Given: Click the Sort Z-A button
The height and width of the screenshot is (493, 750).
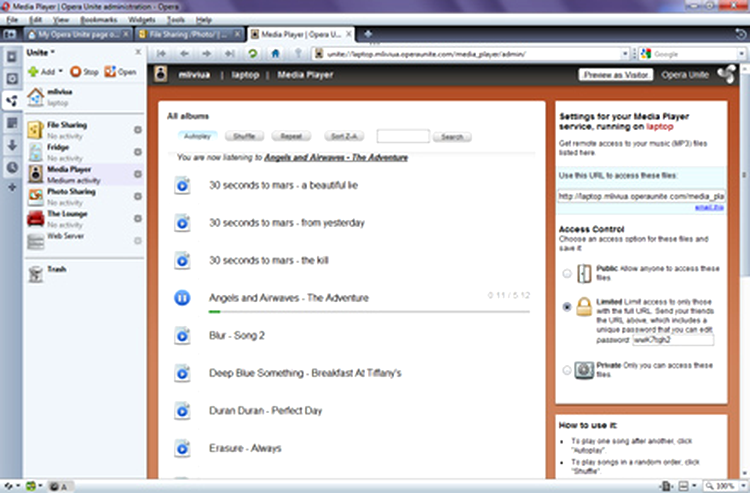Looking at the screenshot, I should point(344,136).
